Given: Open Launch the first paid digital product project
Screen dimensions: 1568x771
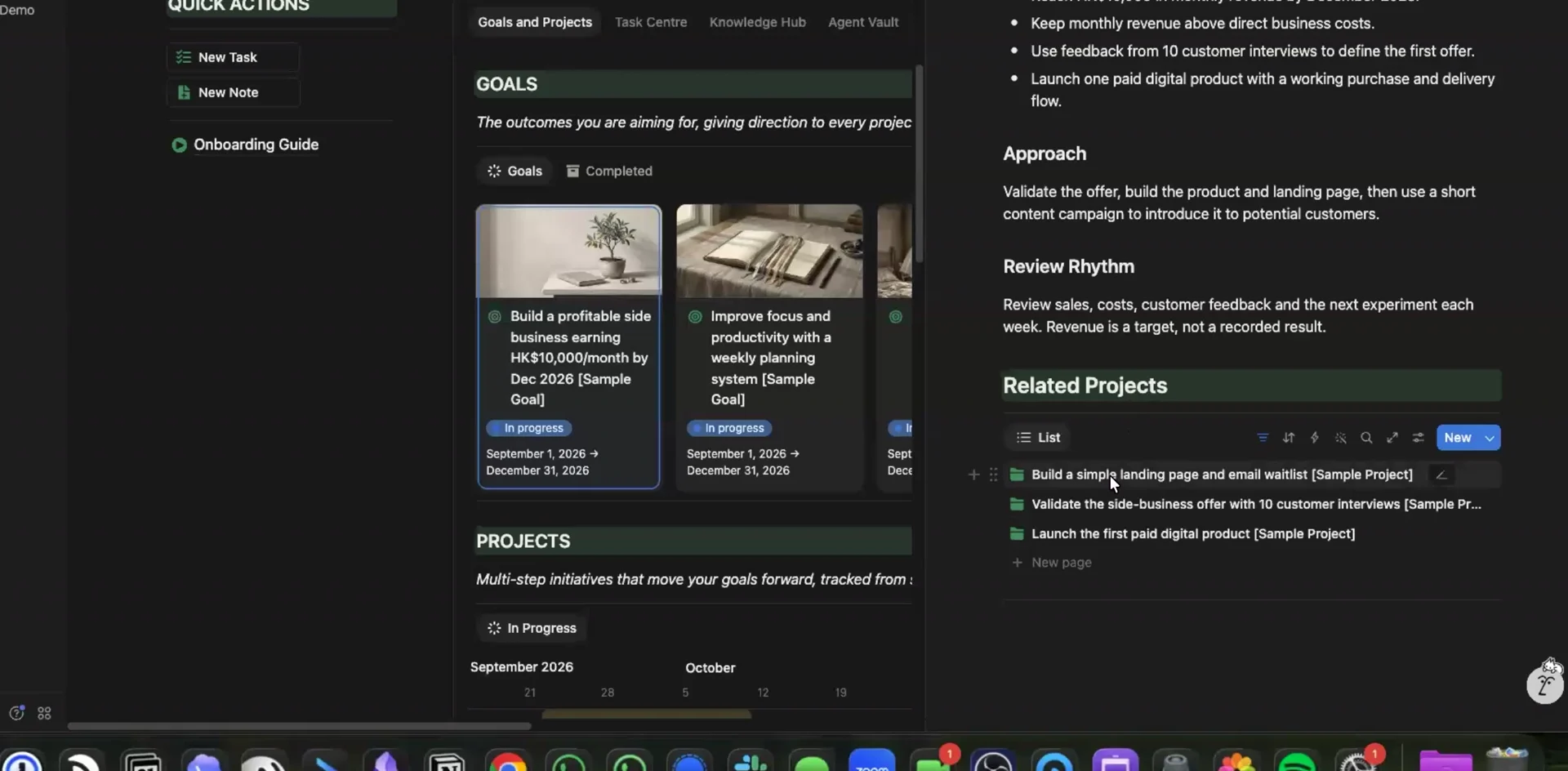Looking at the screenshot, I should click(1193, 533).
